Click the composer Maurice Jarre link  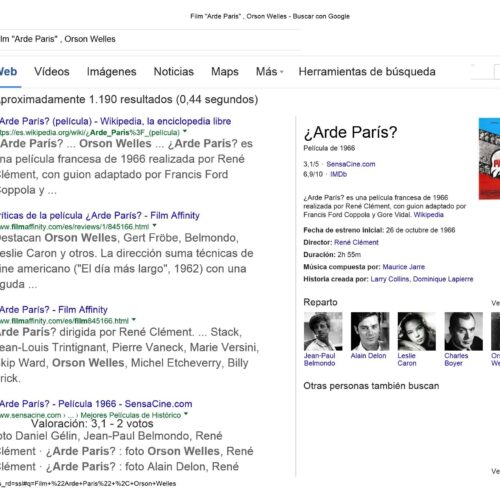(404, 267)
